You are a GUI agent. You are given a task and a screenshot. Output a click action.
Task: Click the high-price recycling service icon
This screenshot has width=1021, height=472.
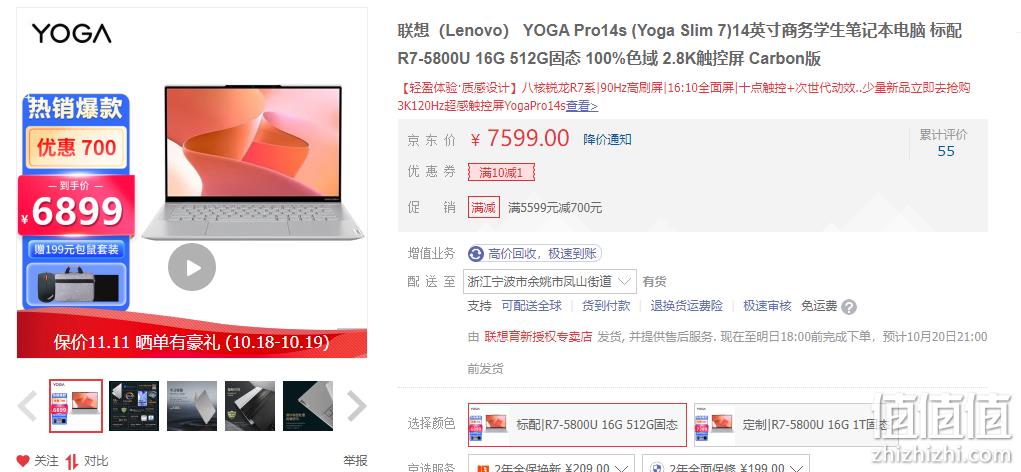click(x=476, y=254)
